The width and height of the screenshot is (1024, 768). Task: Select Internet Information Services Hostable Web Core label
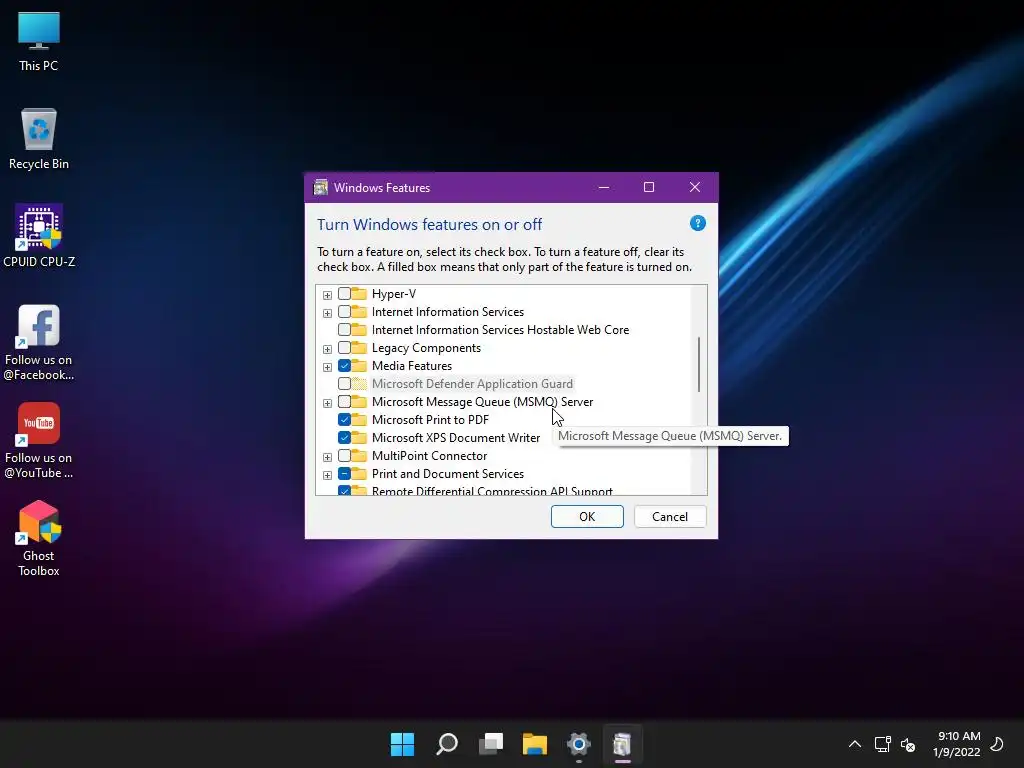[500, 330]
